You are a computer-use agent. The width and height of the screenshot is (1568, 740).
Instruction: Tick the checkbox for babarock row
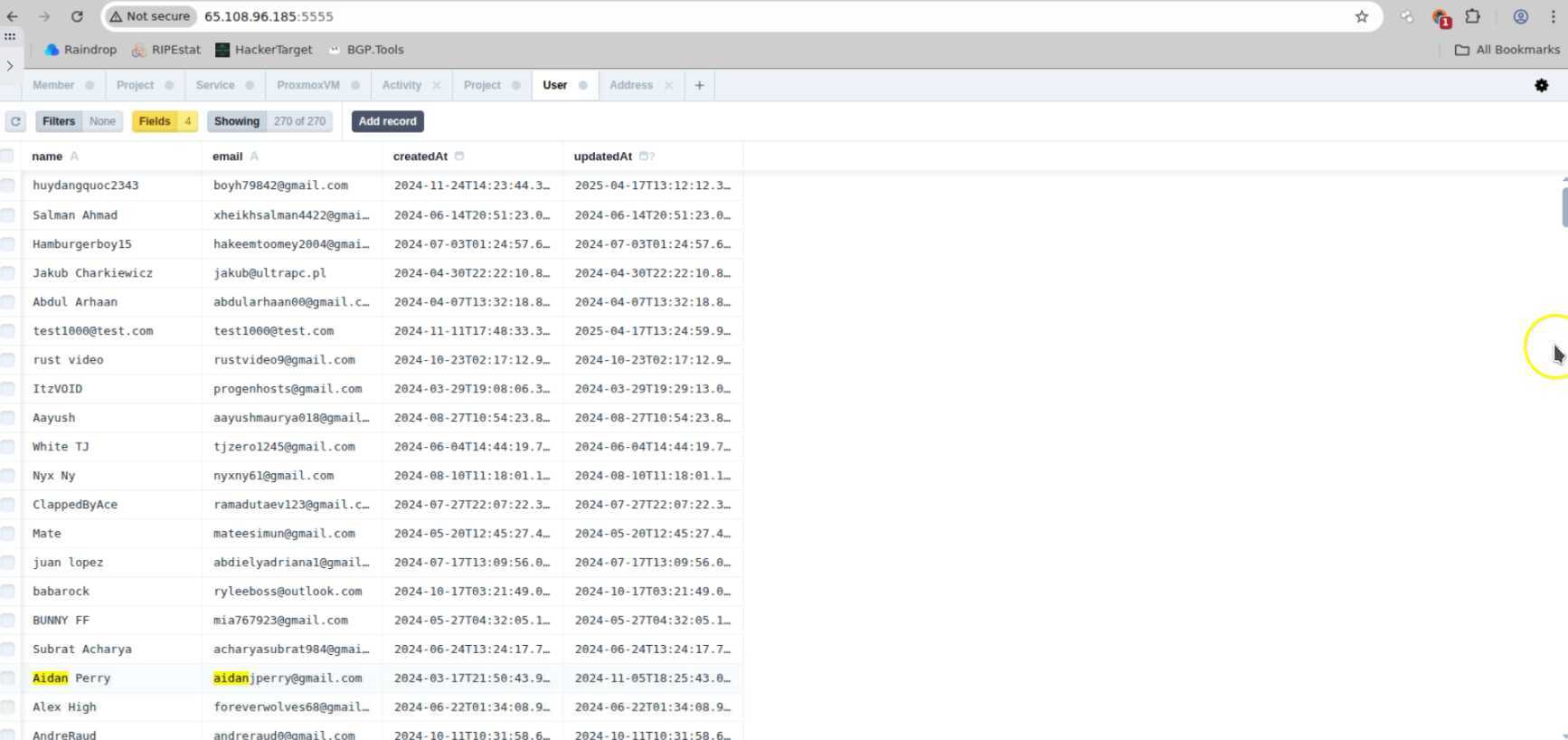pyautogui.click(x=7, y=592)
